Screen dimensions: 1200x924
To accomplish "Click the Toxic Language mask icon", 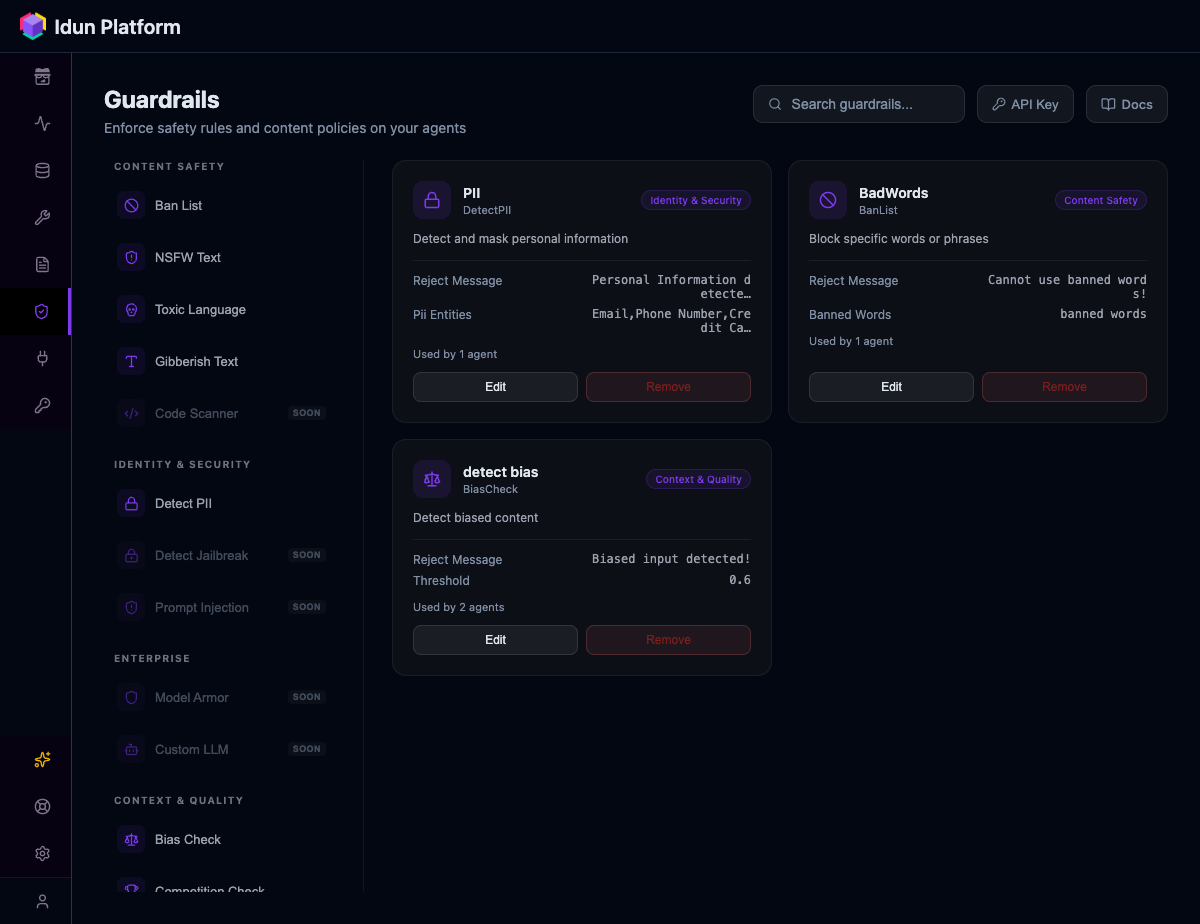I will (x=131, y=310).
